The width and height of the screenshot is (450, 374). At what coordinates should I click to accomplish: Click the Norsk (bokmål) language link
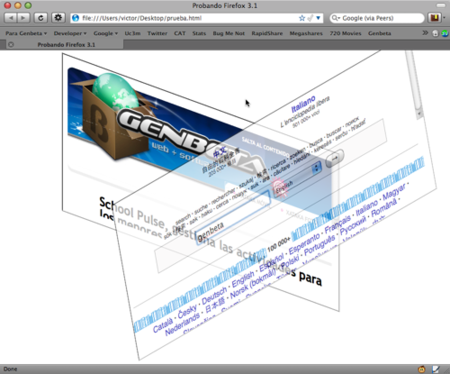pos(253,284)
